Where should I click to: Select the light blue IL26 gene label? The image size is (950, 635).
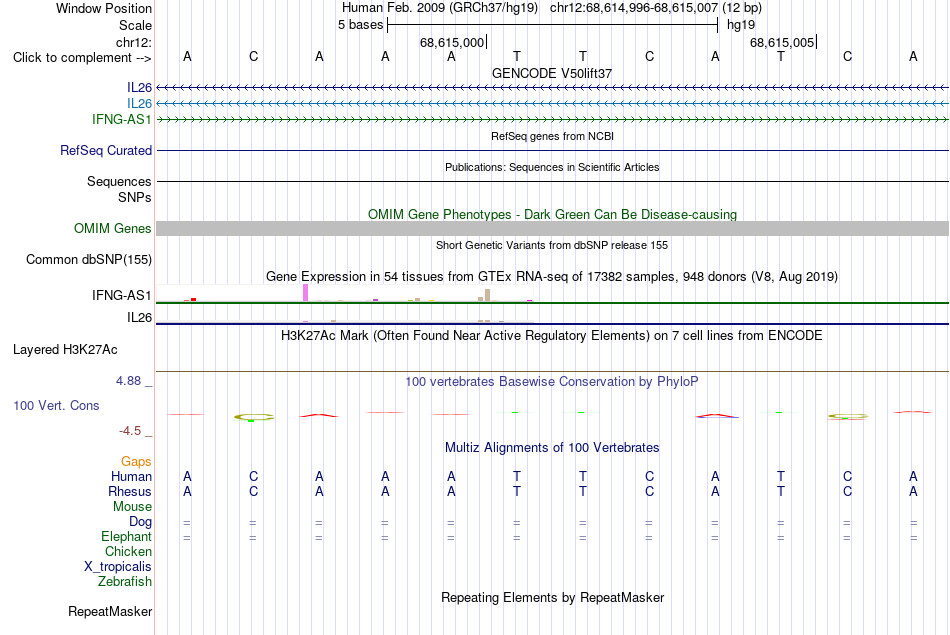[x=139, y=104]
